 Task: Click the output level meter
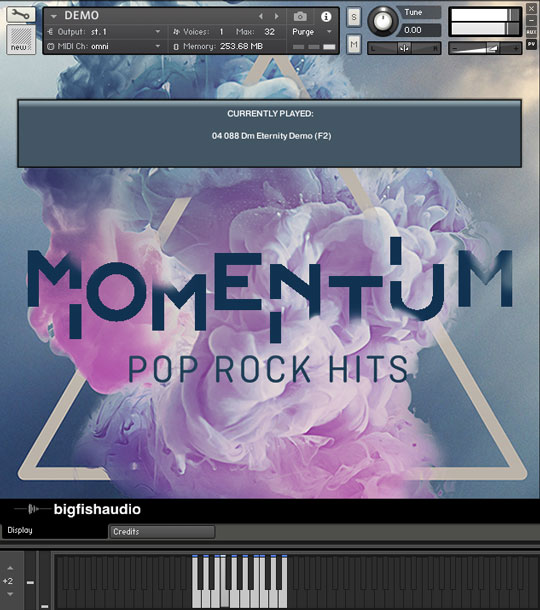click(485, 21)
